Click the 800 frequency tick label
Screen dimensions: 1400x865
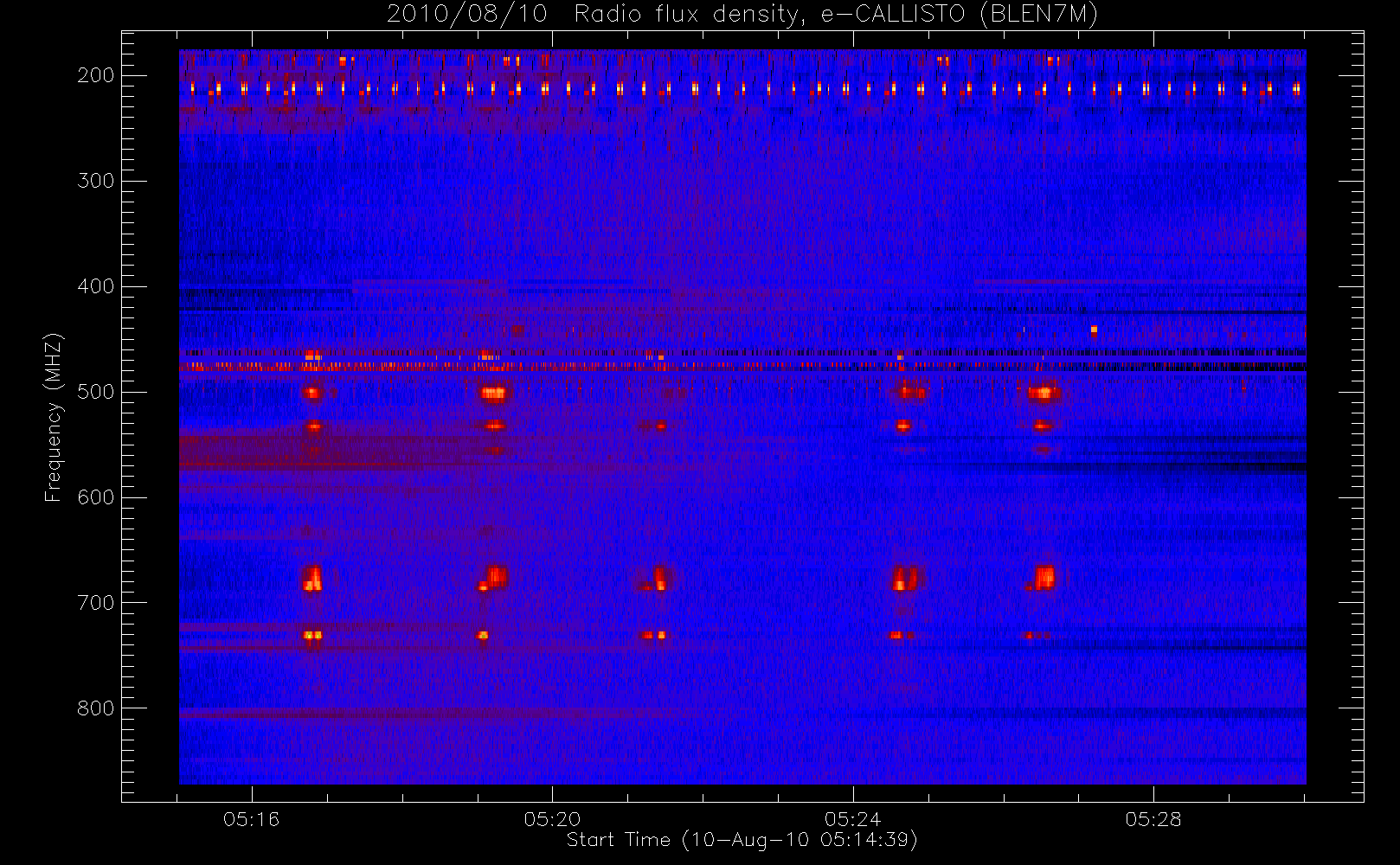[x=96, y=708]
